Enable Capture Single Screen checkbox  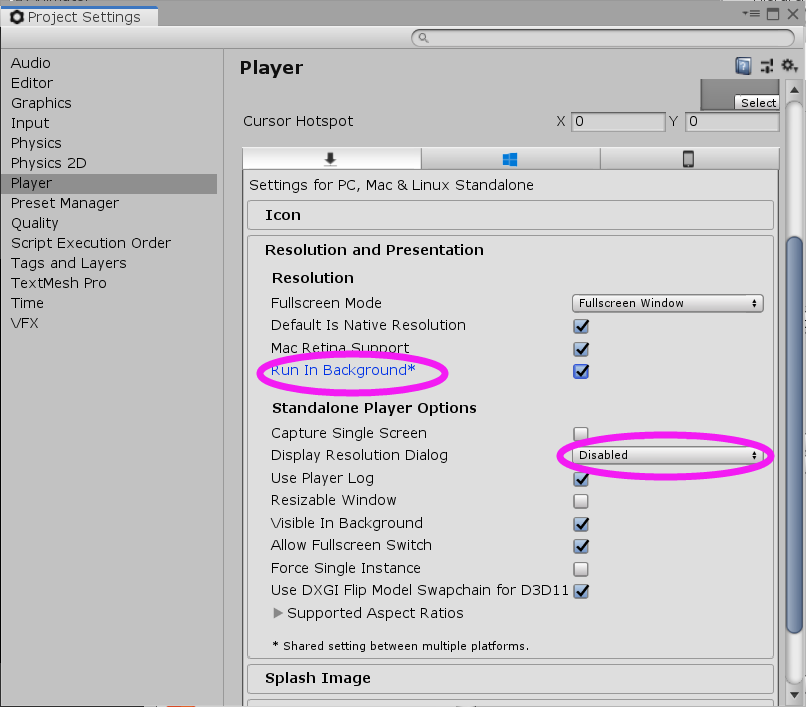point(581,433)
